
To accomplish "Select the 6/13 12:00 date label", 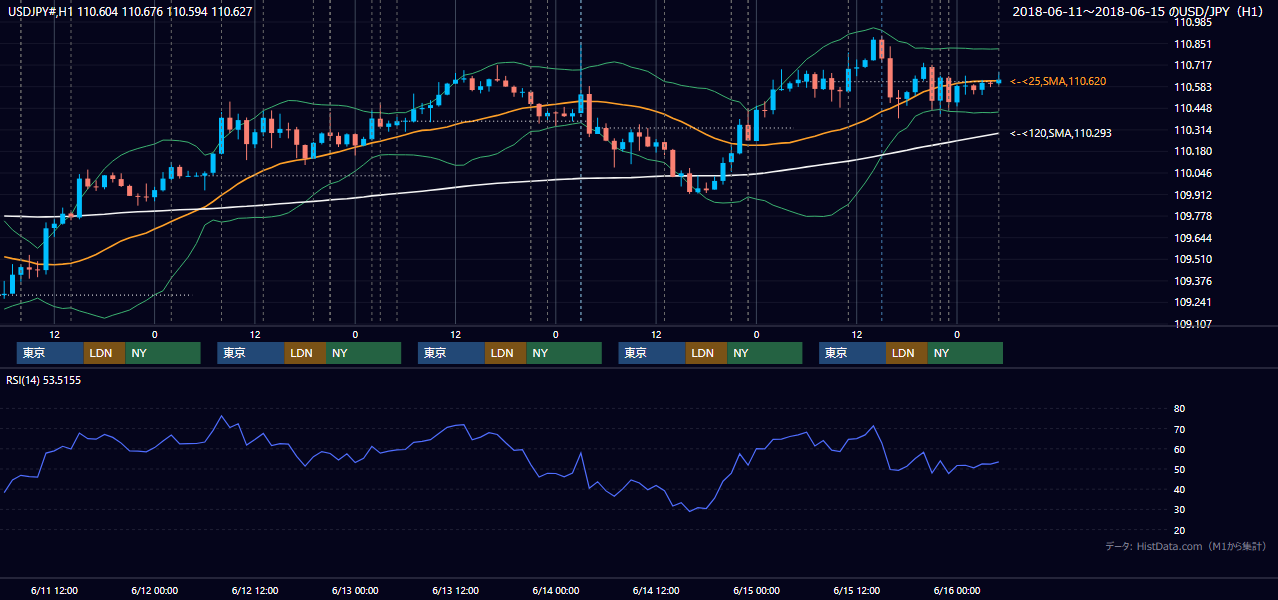I will (455, 591).
